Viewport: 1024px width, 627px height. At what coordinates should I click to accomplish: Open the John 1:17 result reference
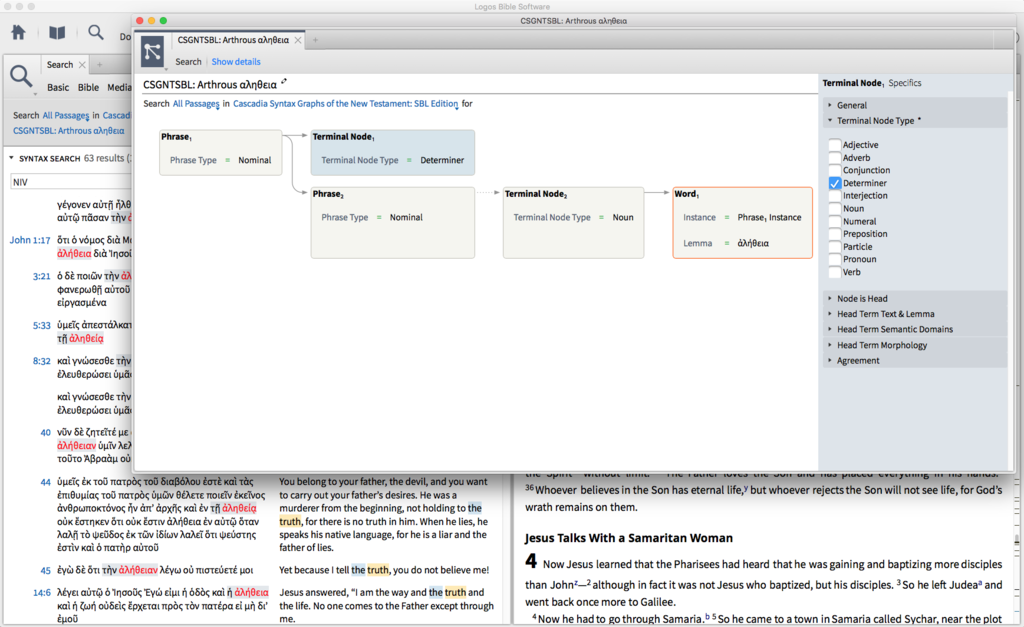click(30, 240)
